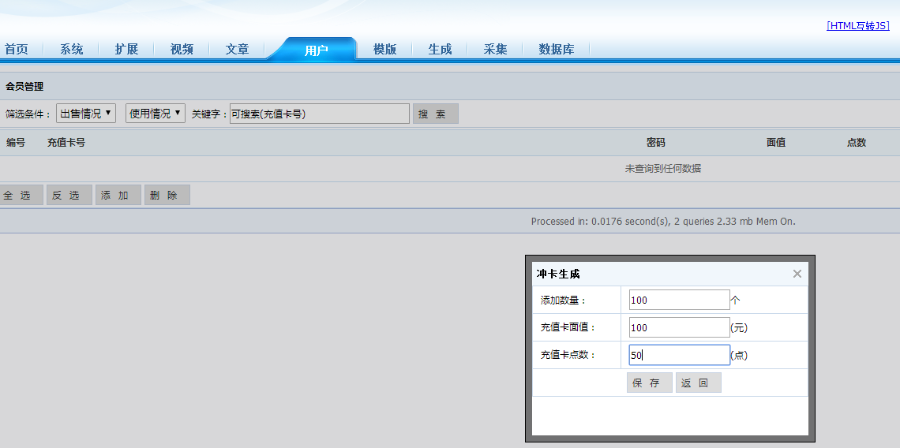The image size is (900, 448).
Task: Click the 全选 button
Action: tap(20, 195)
